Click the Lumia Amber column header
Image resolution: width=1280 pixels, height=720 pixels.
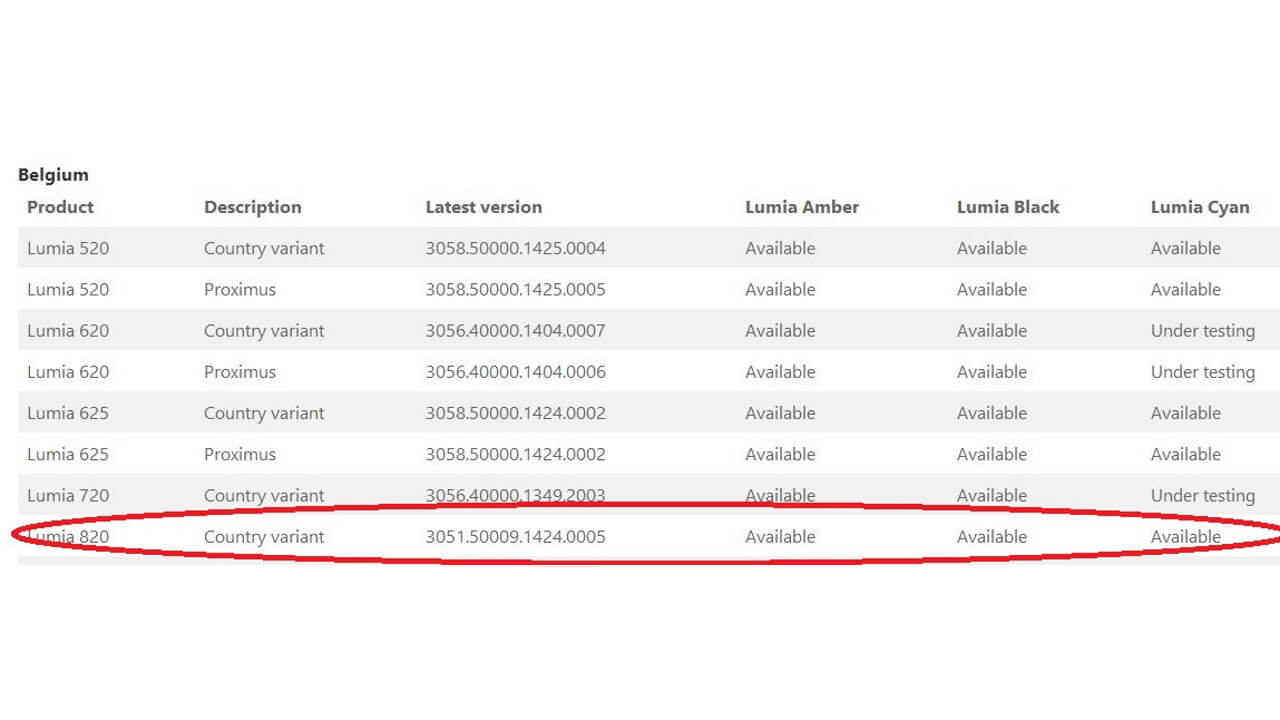[x=801, y=207]
